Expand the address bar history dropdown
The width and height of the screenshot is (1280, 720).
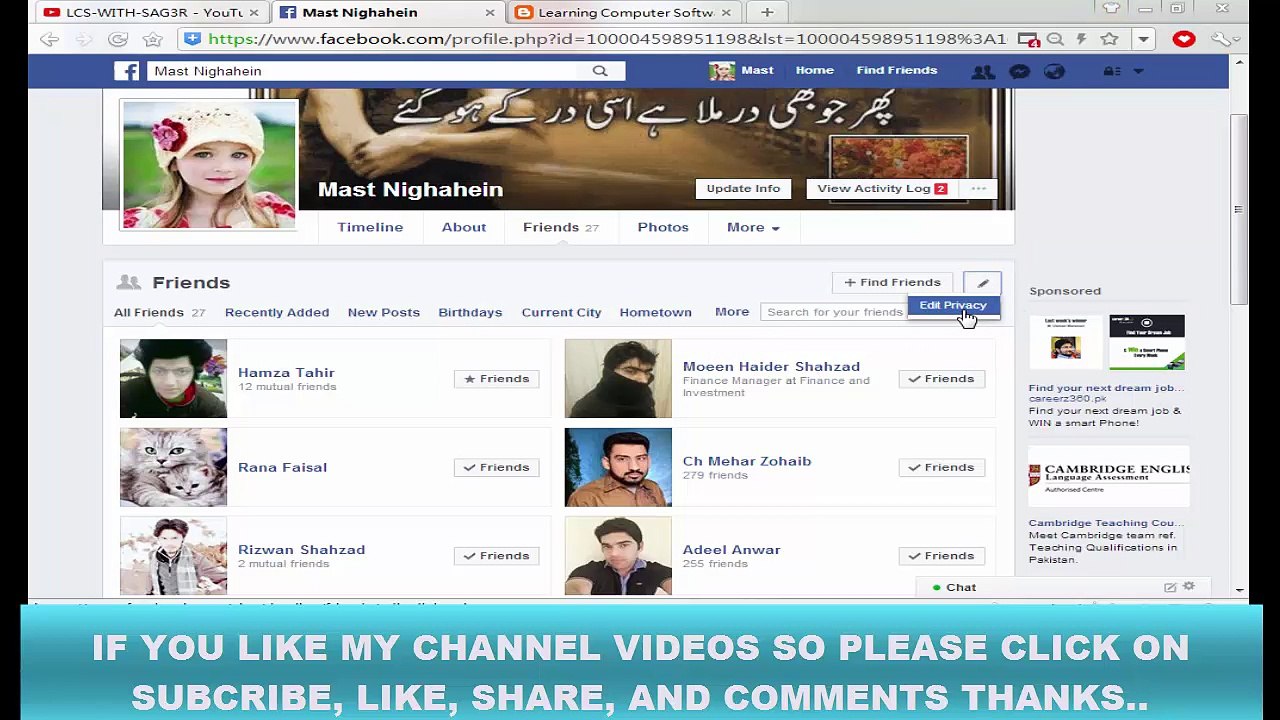tap(1143, 40)
